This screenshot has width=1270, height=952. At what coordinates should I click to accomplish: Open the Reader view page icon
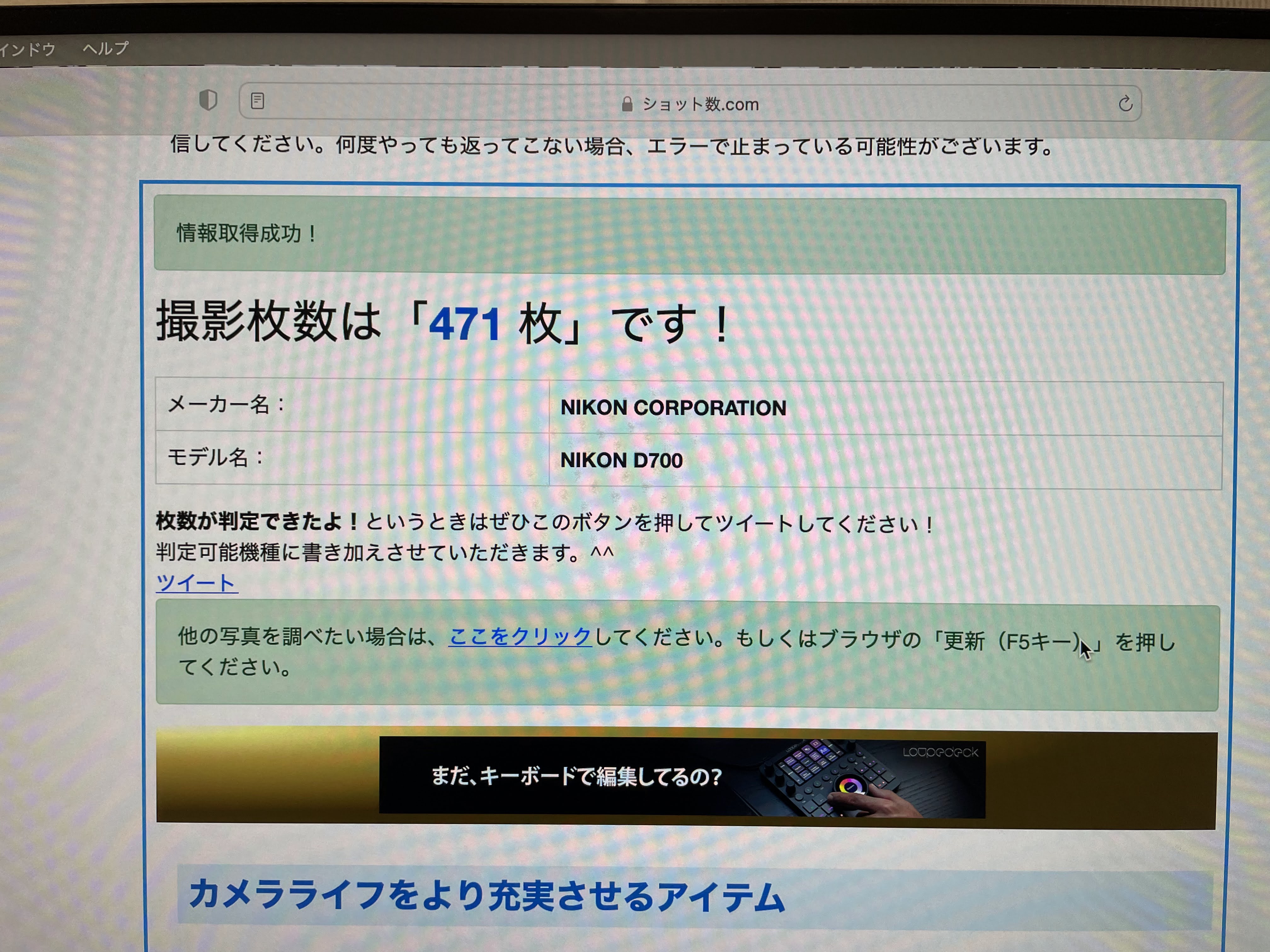(x=257, y=101)
